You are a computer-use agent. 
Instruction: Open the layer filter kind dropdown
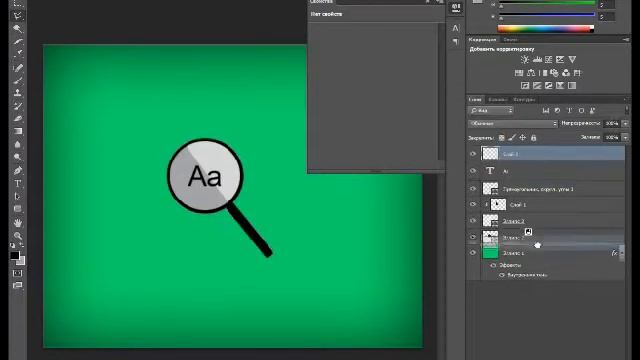tap(491, 111)
